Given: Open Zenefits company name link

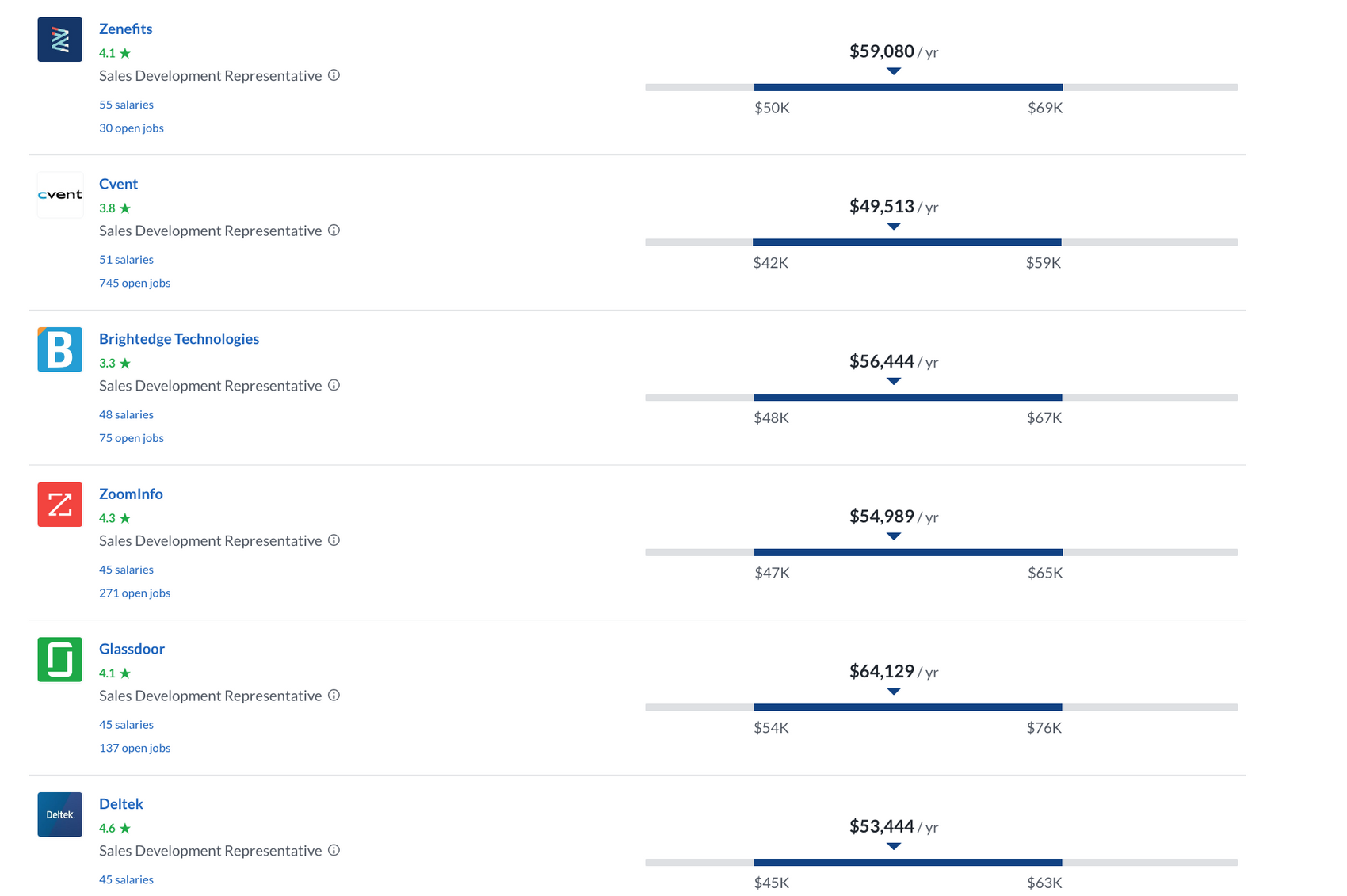Looking at the screenshot, I should 125,29.
